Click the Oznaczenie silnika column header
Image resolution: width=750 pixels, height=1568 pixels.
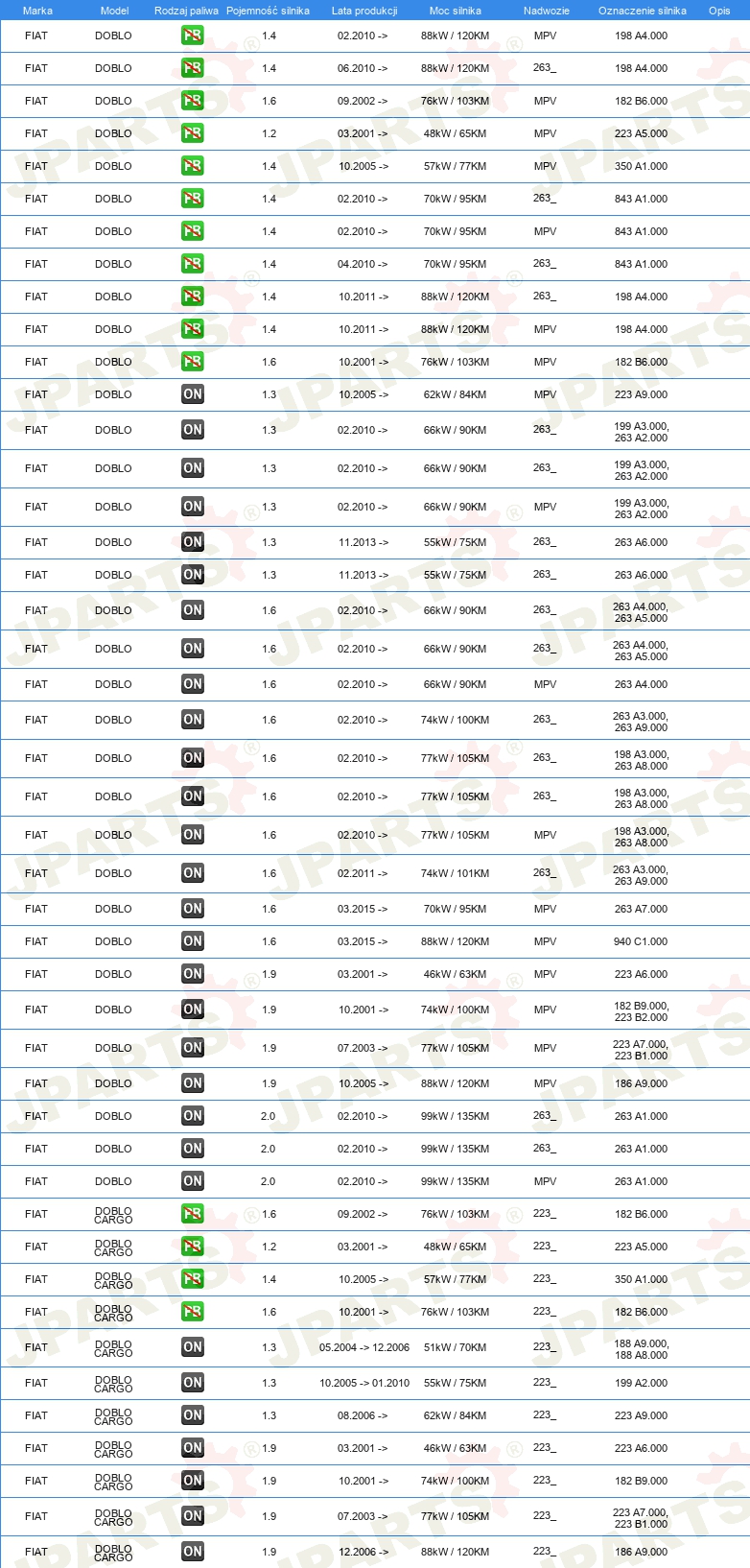point(643,11)
